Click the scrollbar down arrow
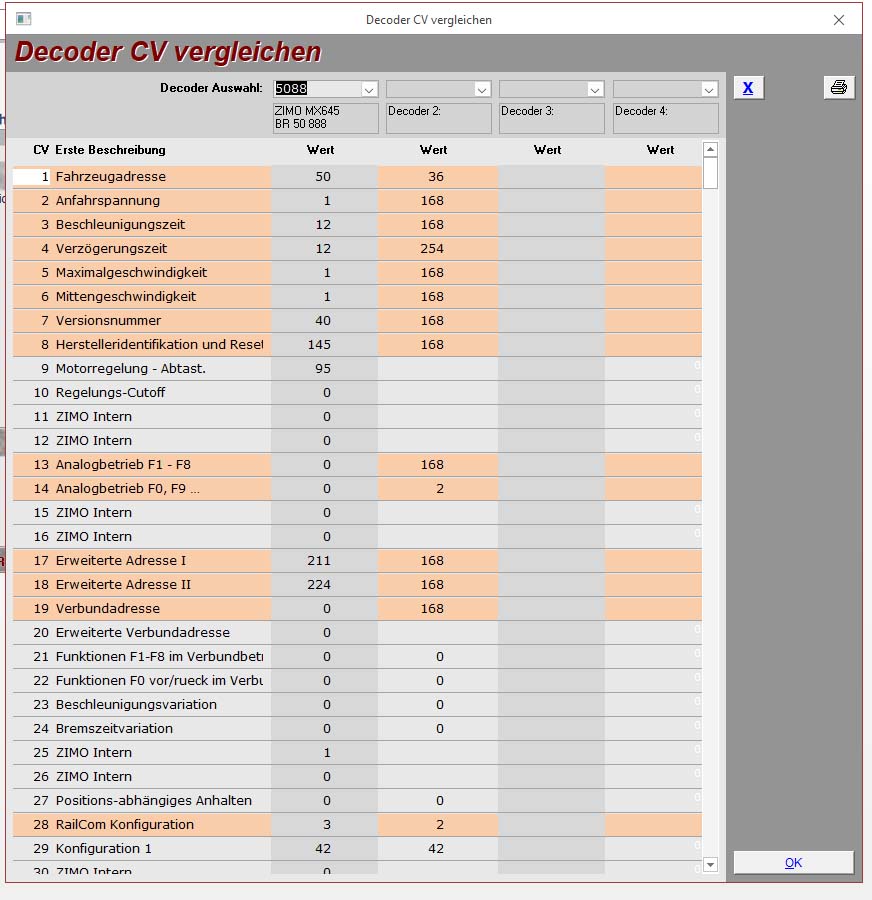872x900 pixels. point(710,864)
